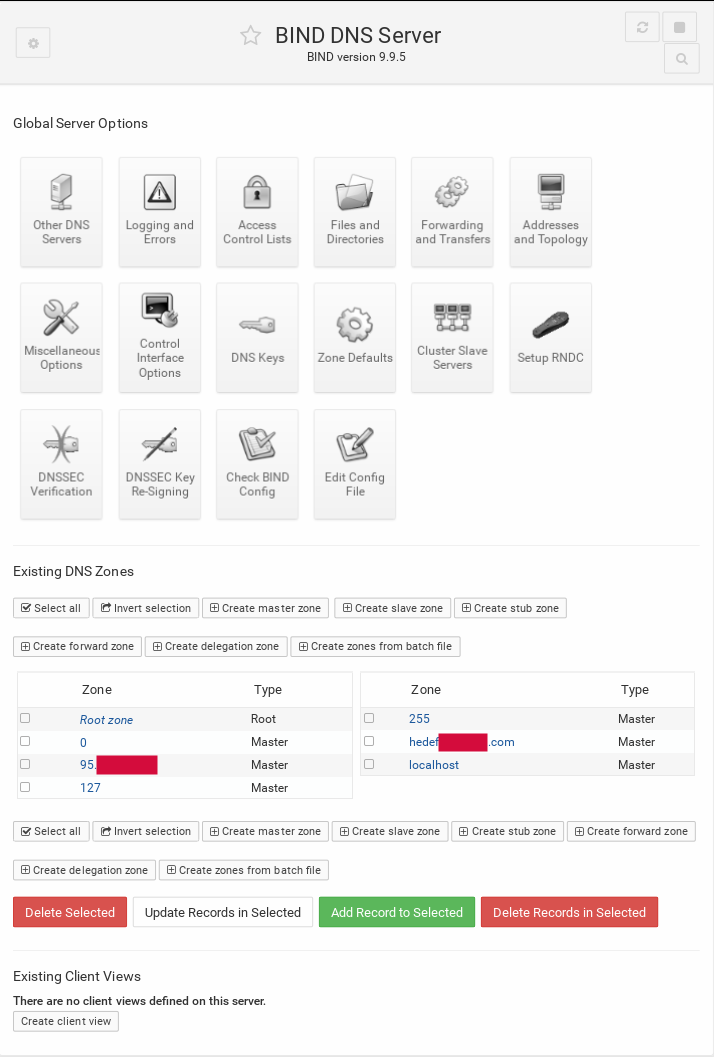Open the DNS Keys page
The image size is (714, 1057).
(257, 337)
